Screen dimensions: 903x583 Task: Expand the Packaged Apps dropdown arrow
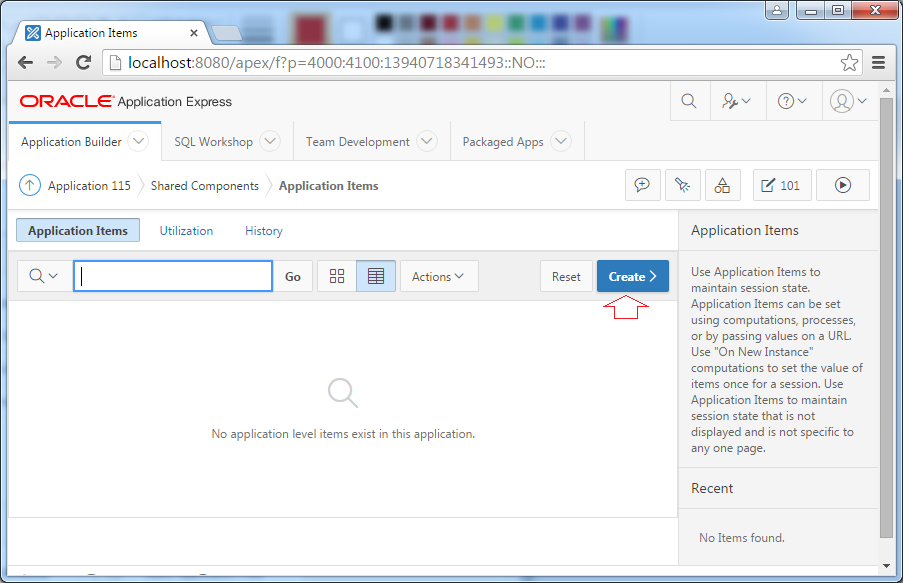click(561, 141)
